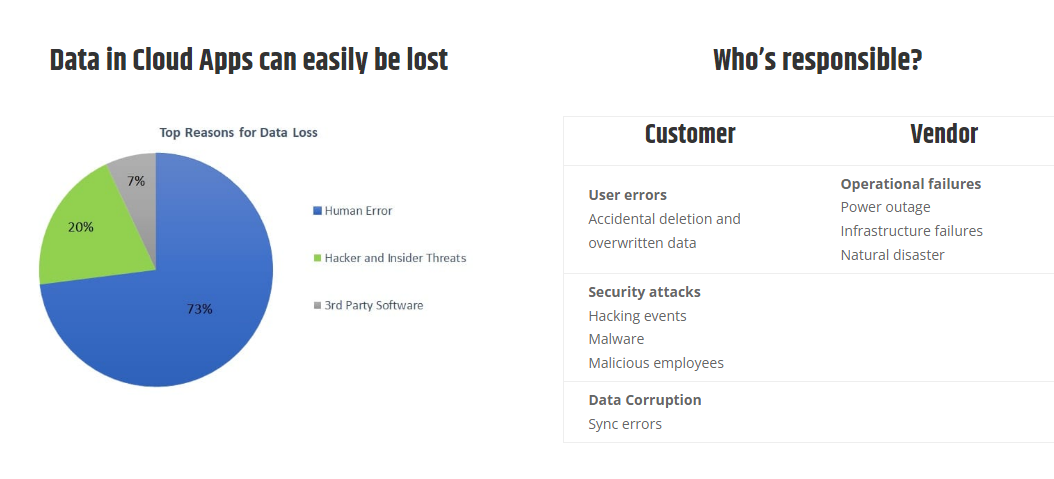Click the 3rd Party Software legend label
This screenshot has height=479, width=1054.
point(373,305)
